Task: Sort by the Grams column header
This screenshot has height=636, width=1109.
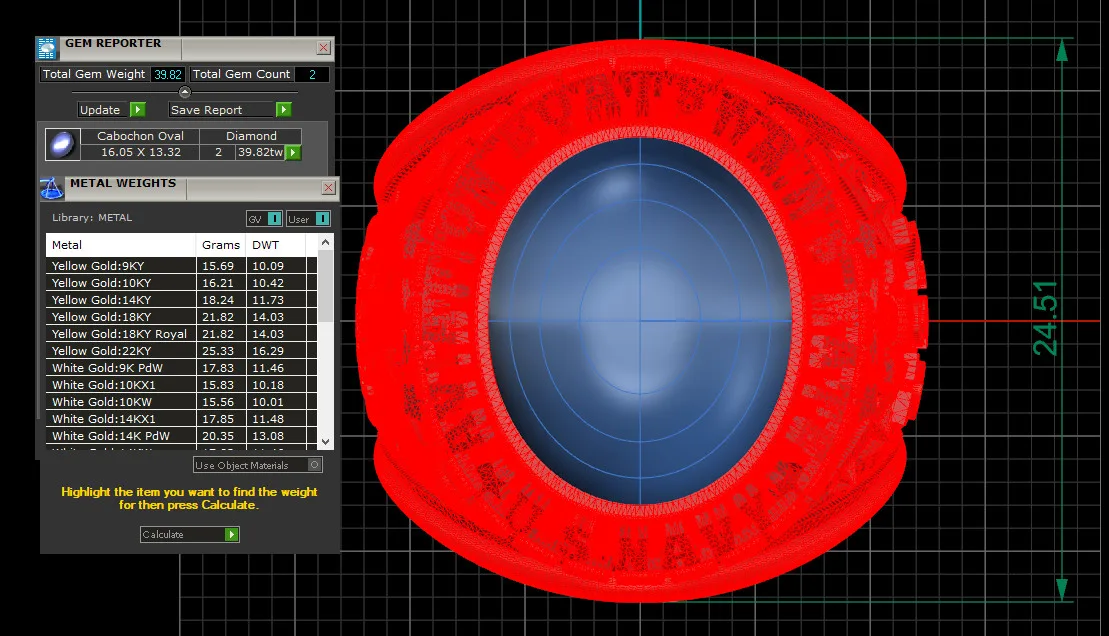Action: click(221, 245)
